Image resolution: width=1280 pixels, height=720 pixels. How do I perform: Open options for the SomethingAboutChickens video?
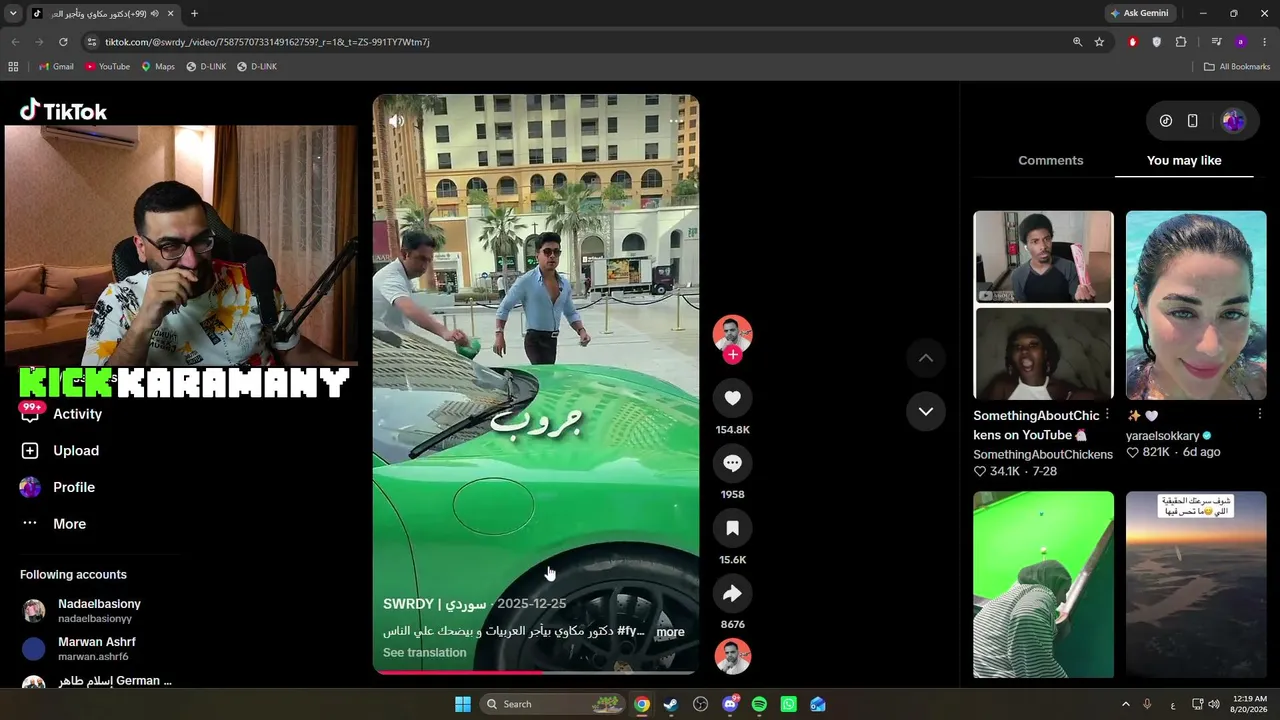(1107, 415)
